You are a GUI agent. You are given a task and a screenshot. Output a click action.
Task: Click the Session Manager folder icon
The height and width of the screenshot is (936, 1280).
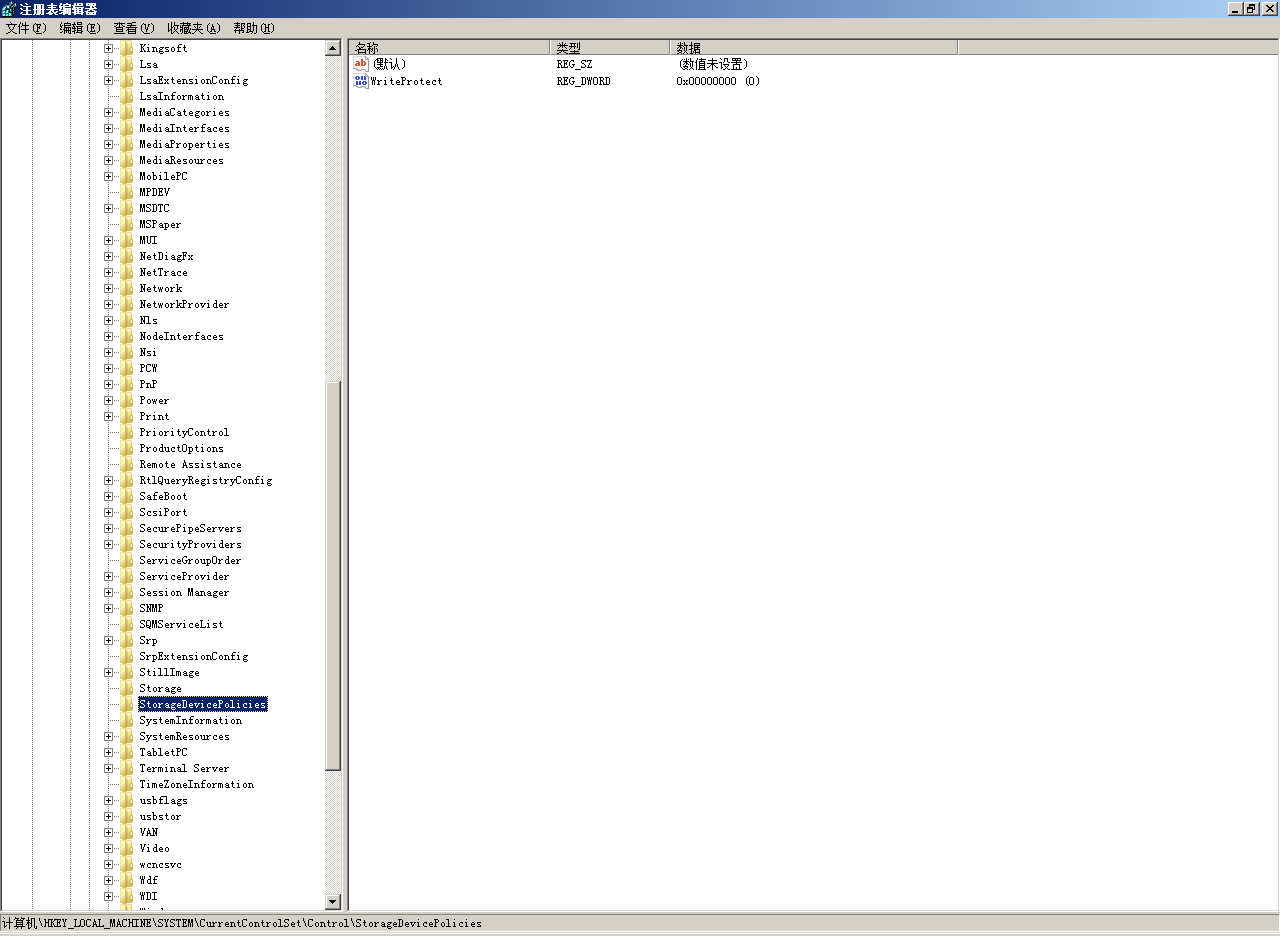point(126,592)
